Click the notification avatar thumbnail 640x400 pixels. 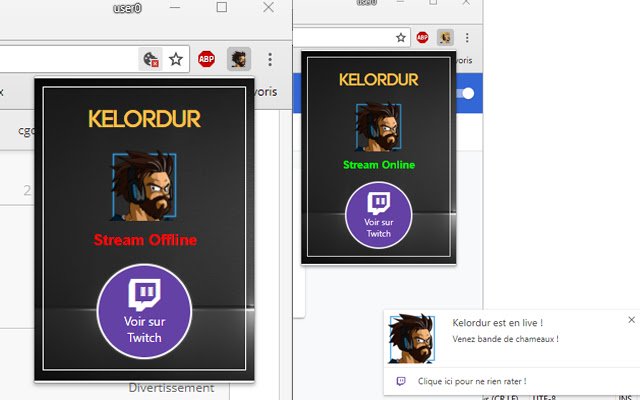coord(411,339)
